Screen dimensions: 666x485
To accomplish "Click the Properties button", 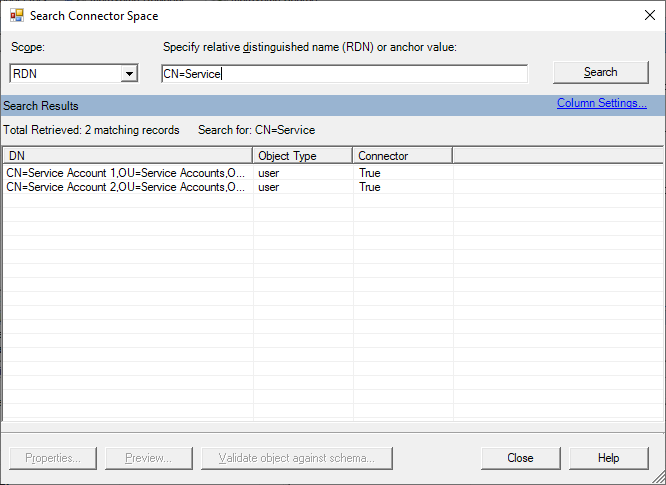I will tap(53, 458).
